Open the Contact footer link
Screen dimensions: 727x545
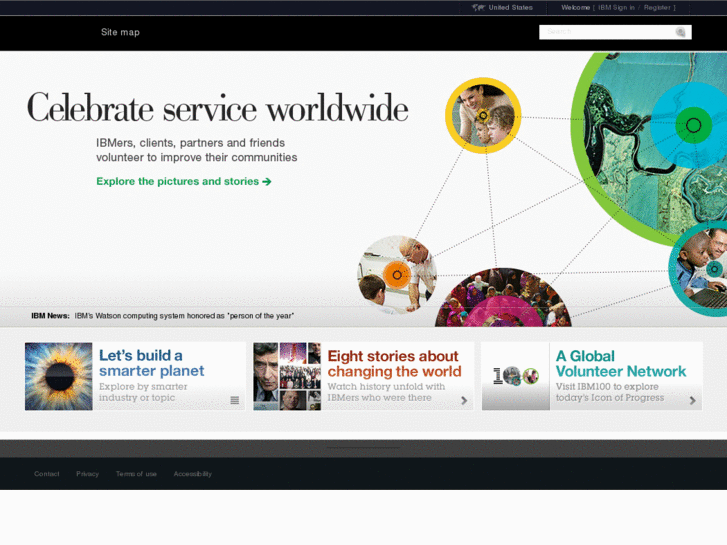pyautogui.click(x=46, y=474)
